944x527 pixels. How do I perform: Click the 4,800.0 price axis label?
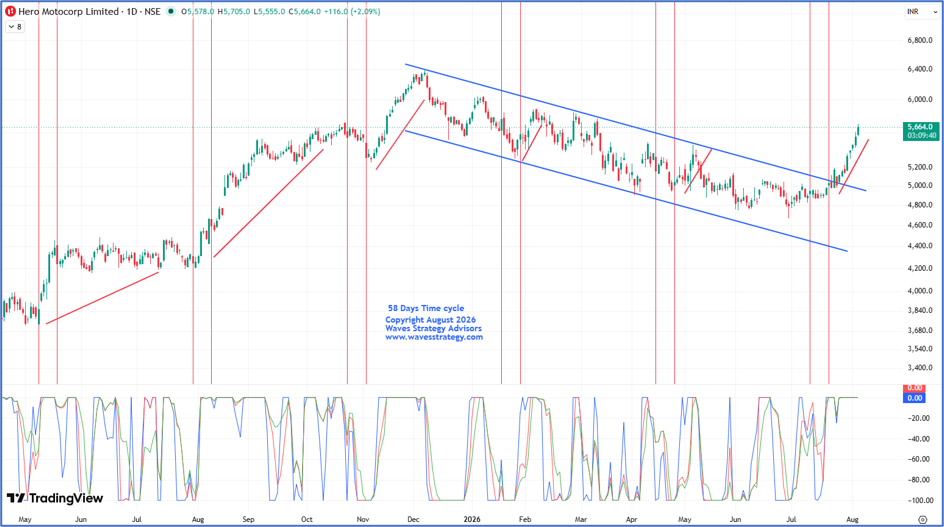[x=921, y=205]
